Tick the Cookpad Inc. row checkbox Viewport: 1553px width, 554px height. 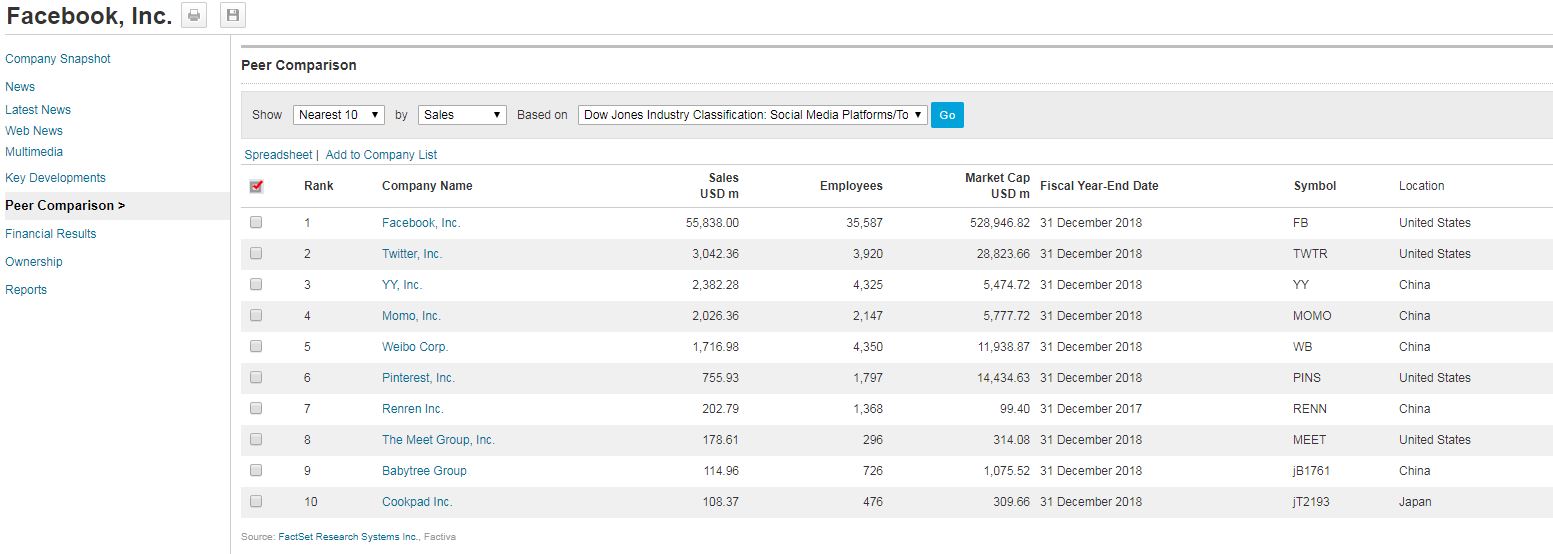(256, 502)
